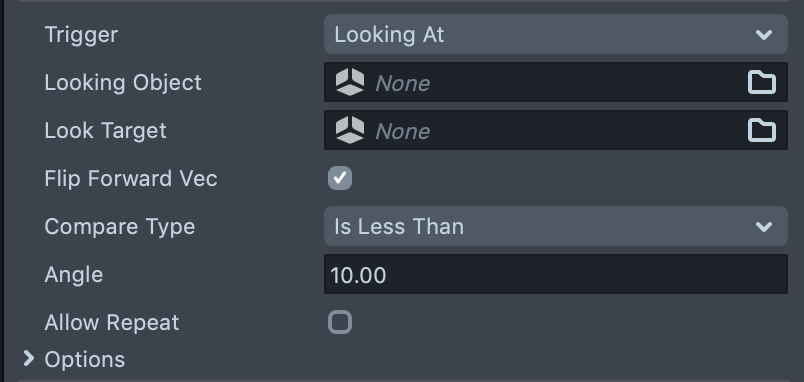Click the Look Target cube icon

coord(350,130)
